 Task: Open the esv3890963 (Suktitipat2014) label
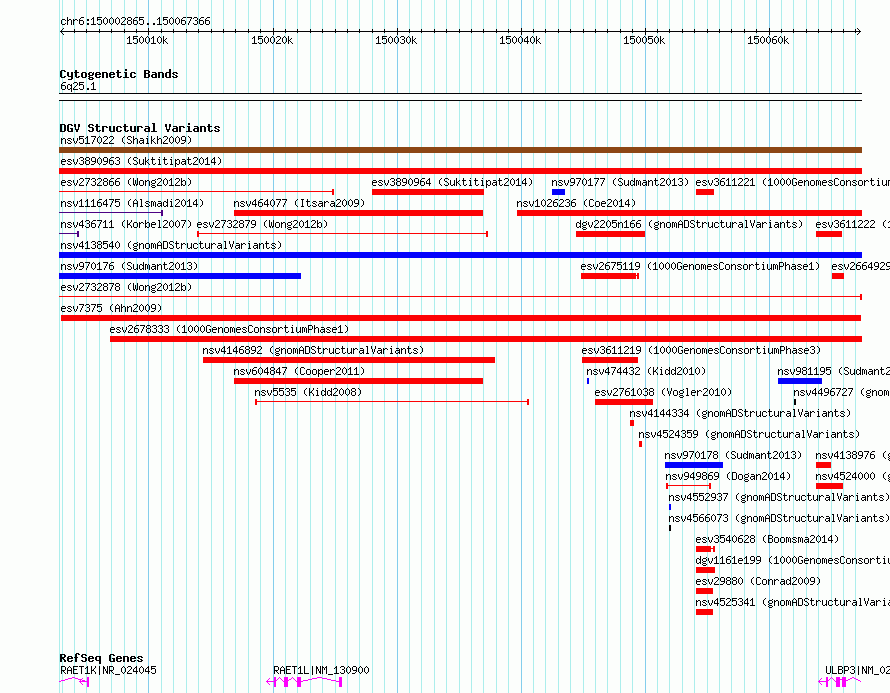click(141, 161)
